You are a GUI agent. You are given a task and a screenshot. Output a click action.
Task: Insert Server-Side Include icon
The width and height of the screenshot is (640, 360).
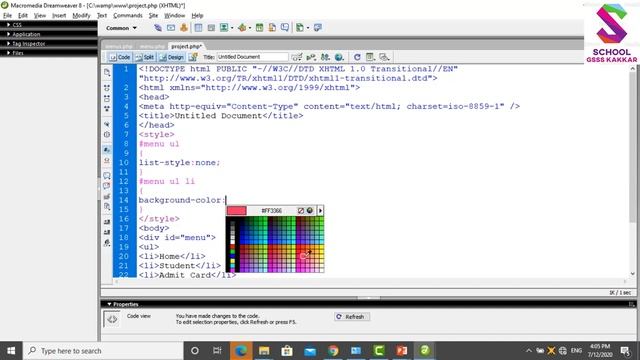tap(272, 28)
